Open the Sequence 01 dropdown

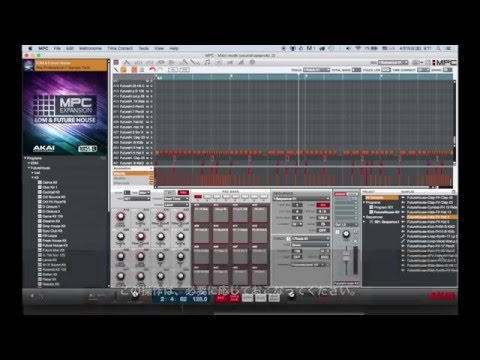pyautogui.click(x=301, y=199)
